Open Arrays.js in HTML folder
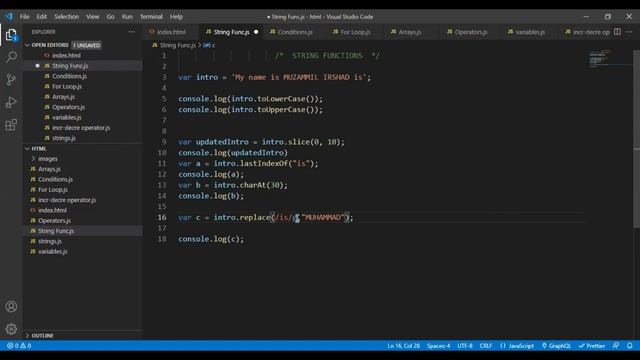The image size is (640, 360). (x=49, y=169)
